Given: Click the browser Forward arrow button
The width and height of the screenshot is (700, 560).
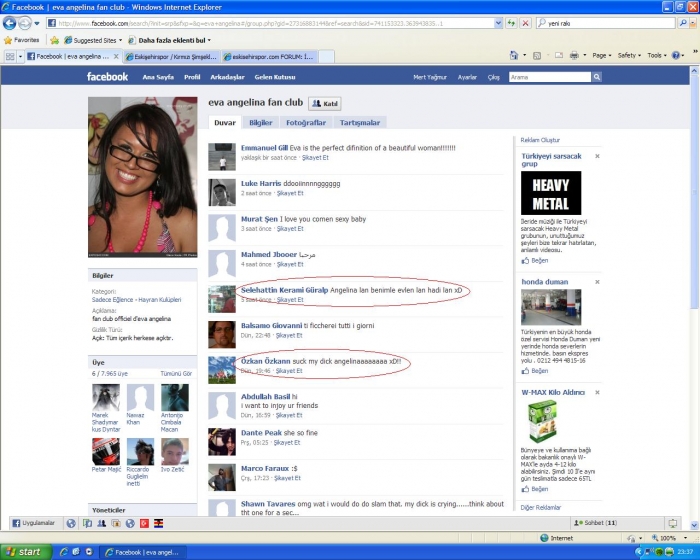Looking at the screenshot, I should pyautogui.click(x=25, y=23).
